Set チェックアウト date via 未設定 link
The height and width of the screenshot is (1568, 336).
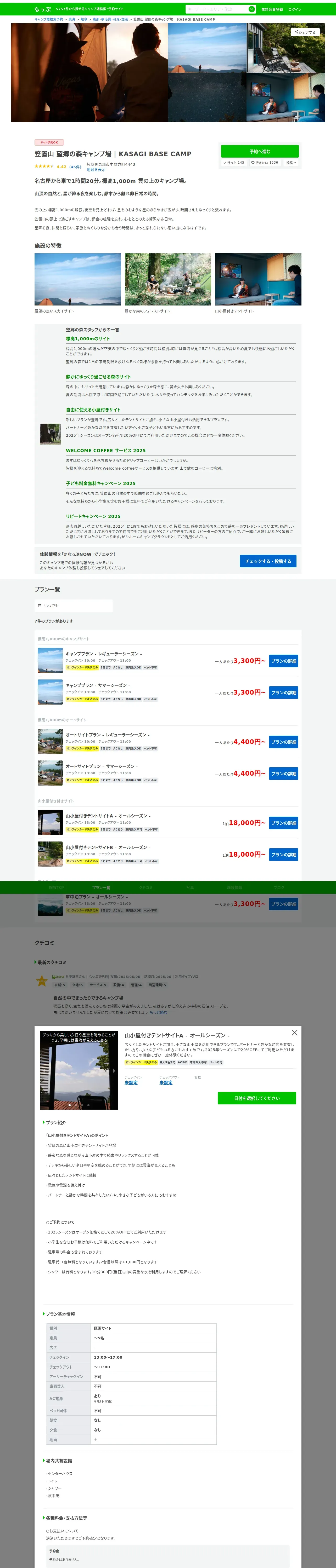coord(166,1083)
